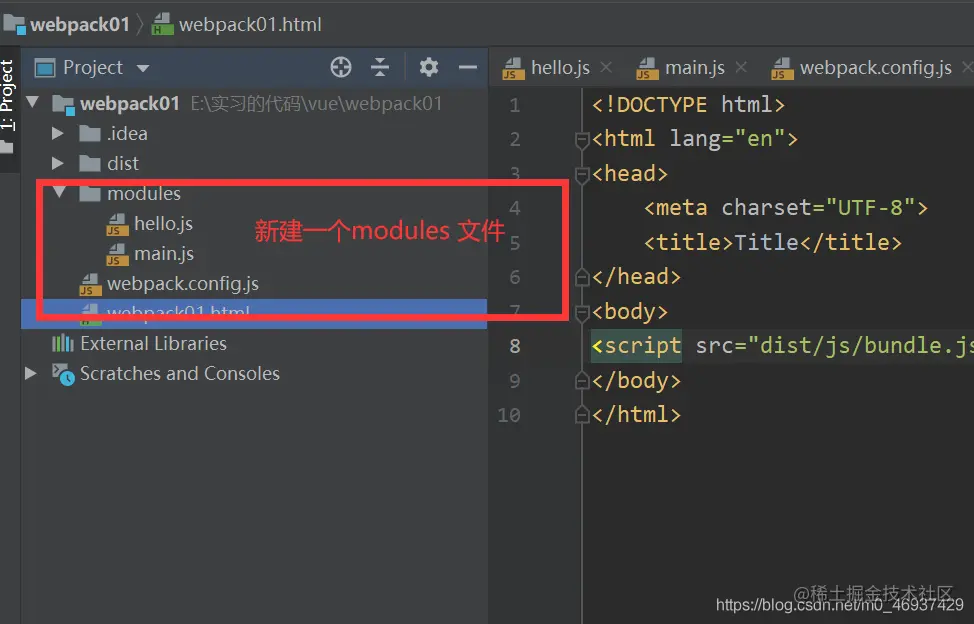Image resolution: width=974 pixels, height=624 pixels.
Task: Fold the head tag at line 3
Action: (582, 175)
